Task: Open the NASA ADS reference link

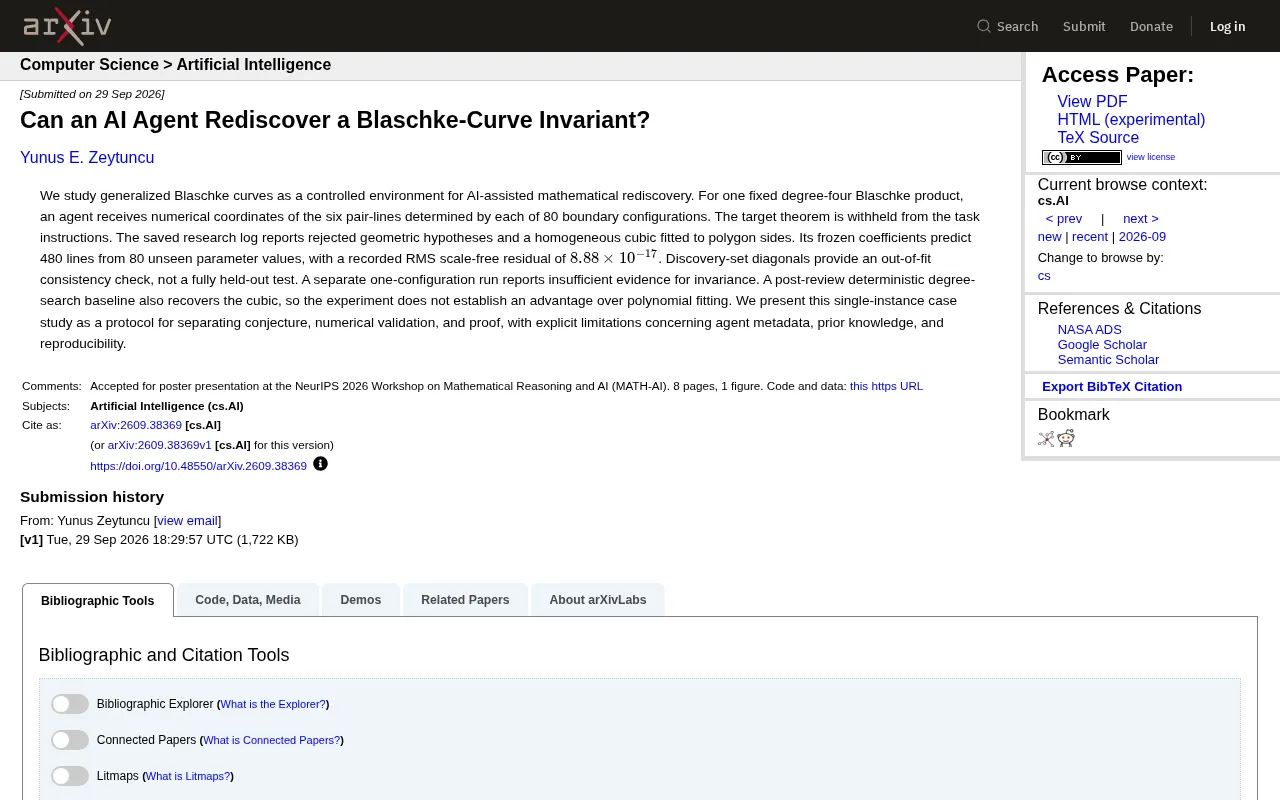Action: (x=1090, y=330)
